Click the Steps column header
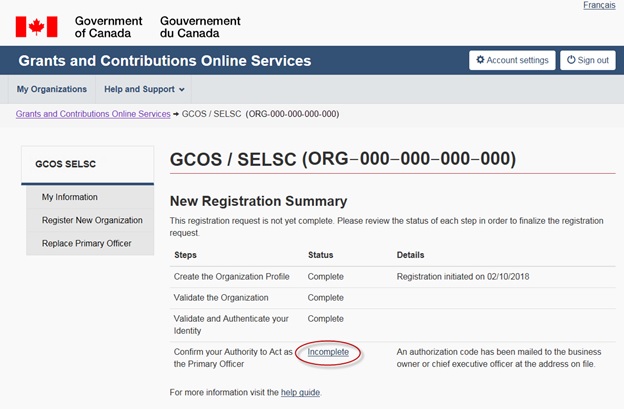 pyautogui.click(x=187, y=255)
